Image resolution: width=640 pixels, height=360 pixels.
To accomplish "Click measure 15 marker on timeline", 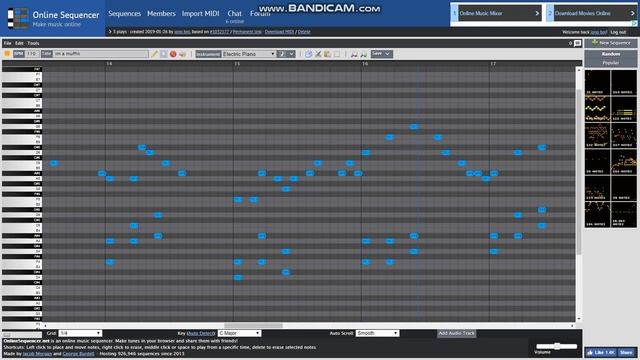I will (x=237, y=64).
